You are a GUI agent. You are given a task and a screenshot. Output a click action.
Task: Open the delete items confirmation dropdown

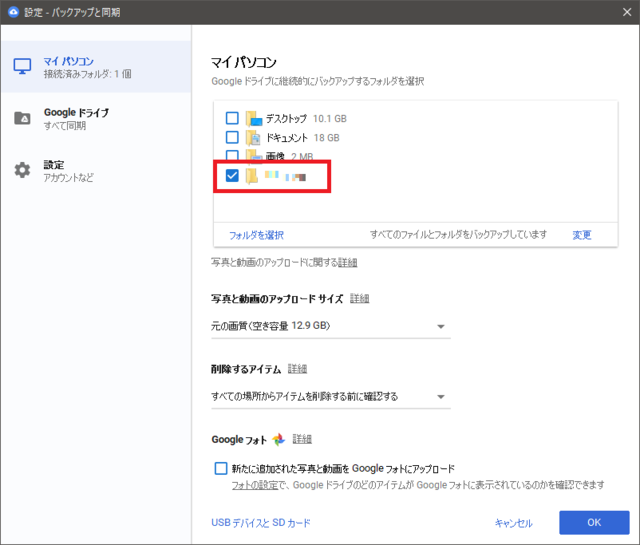pyautogui.click(x=331, y=396)
